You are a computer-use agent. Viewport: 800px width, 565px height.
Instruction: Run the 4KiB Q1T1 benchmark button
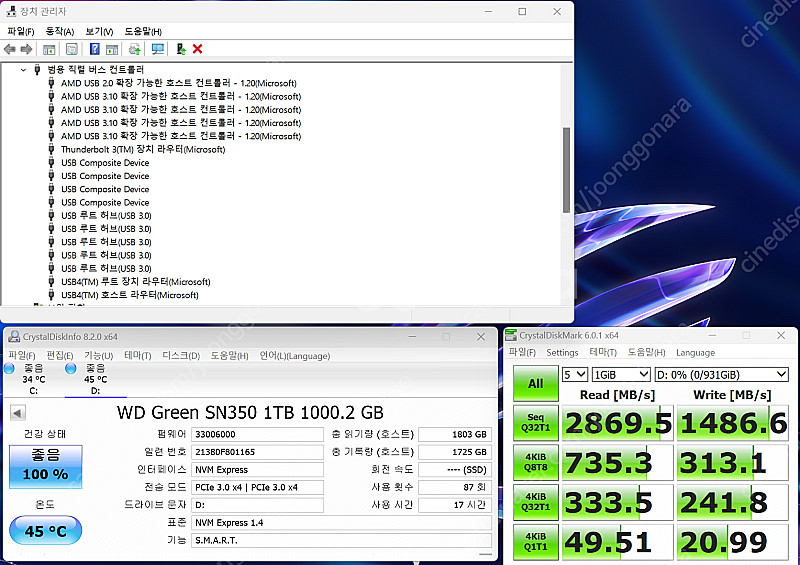(536, 542)
